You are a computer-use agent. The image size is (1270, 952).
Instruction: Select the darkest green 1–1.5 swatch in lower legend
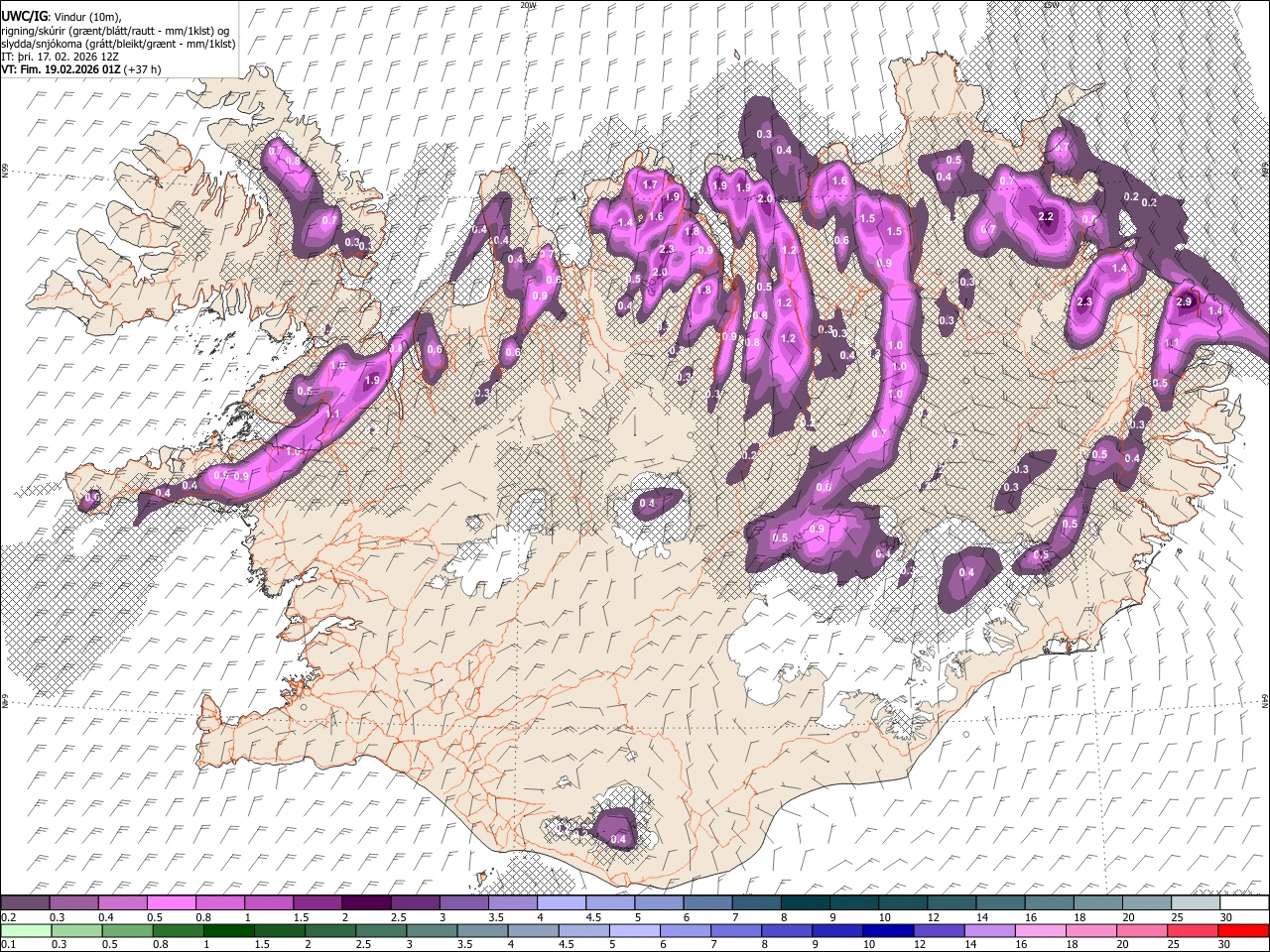pyautogui.click(x=229, y=930)
